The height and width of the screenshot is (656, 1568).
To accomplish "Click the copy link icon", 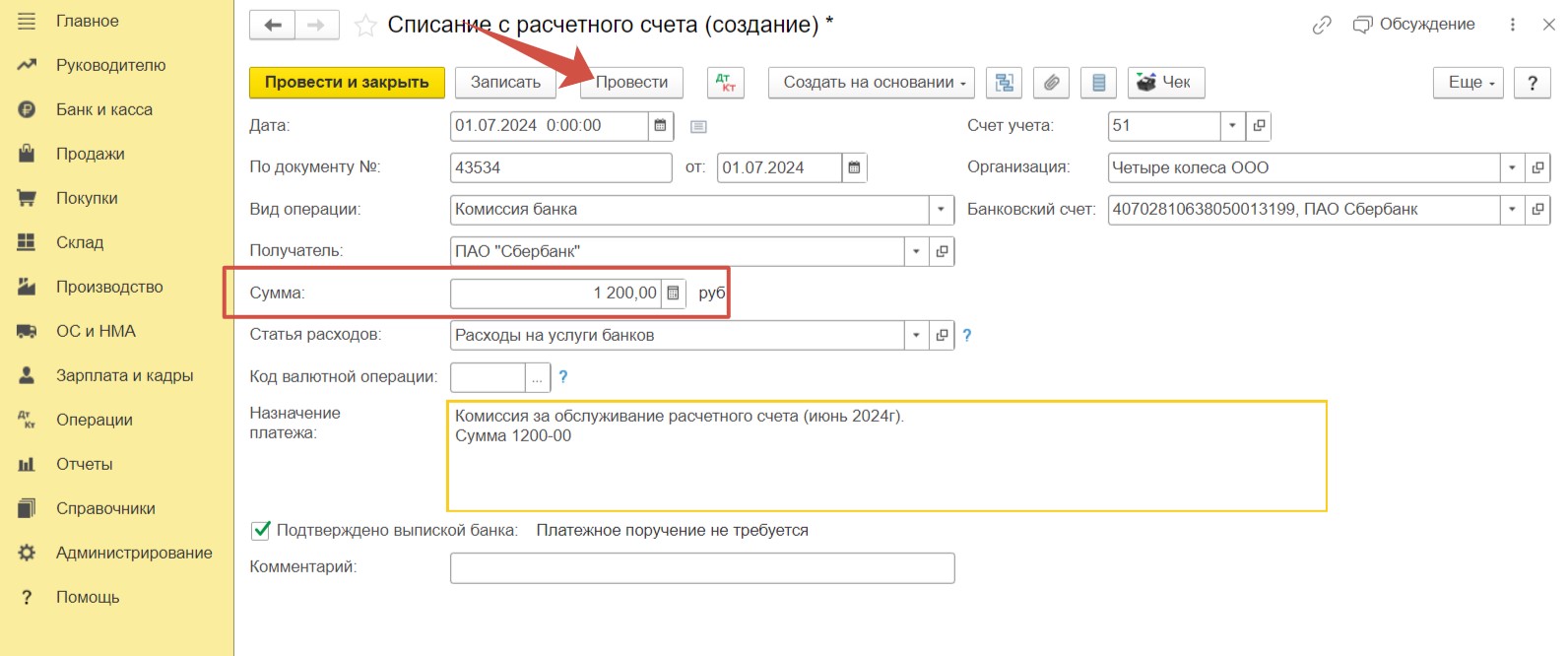I will (x=1322, y=26).
